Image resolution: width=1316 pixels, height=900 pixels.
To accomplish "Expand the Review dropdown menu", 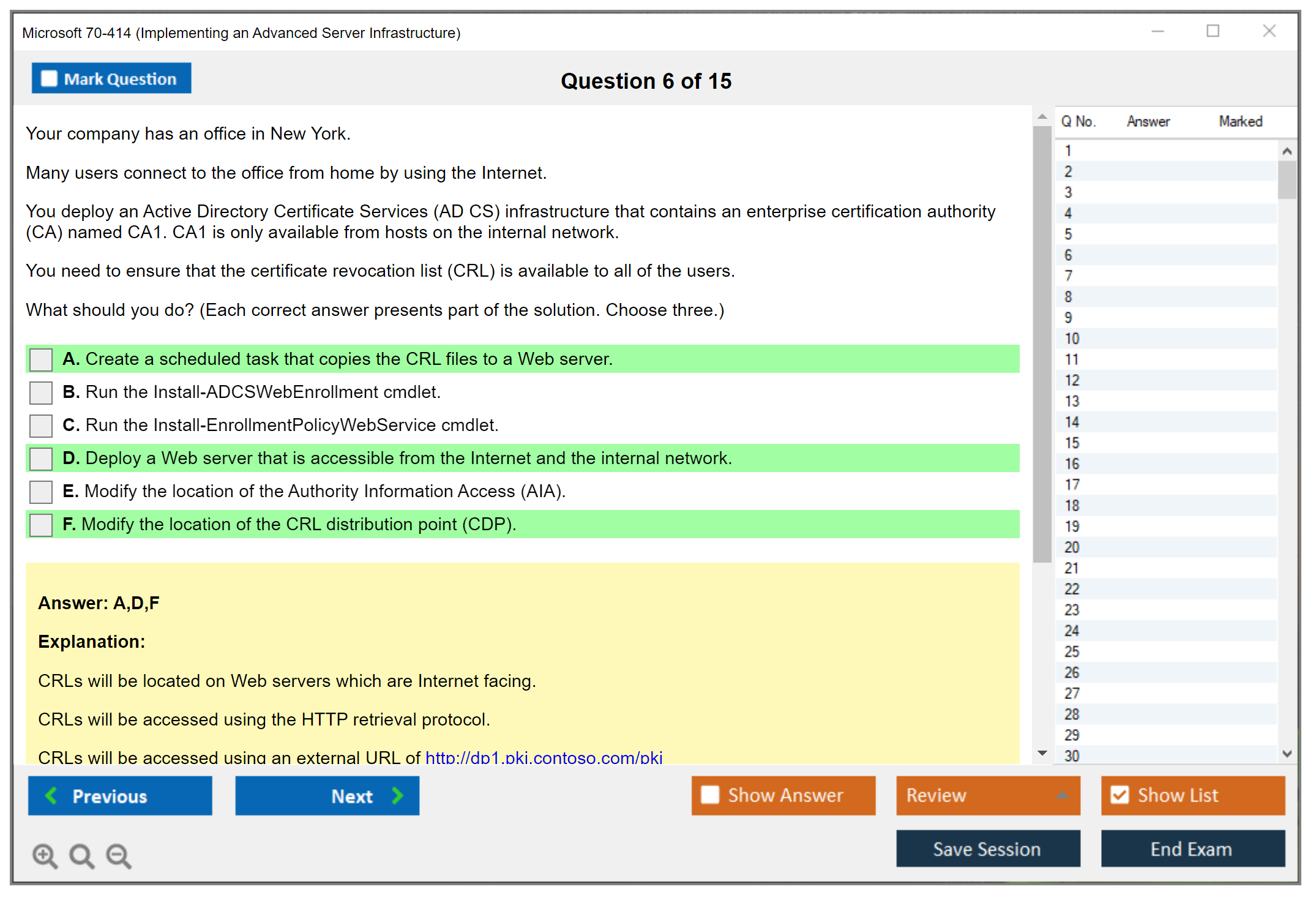I will [1063, 795].
